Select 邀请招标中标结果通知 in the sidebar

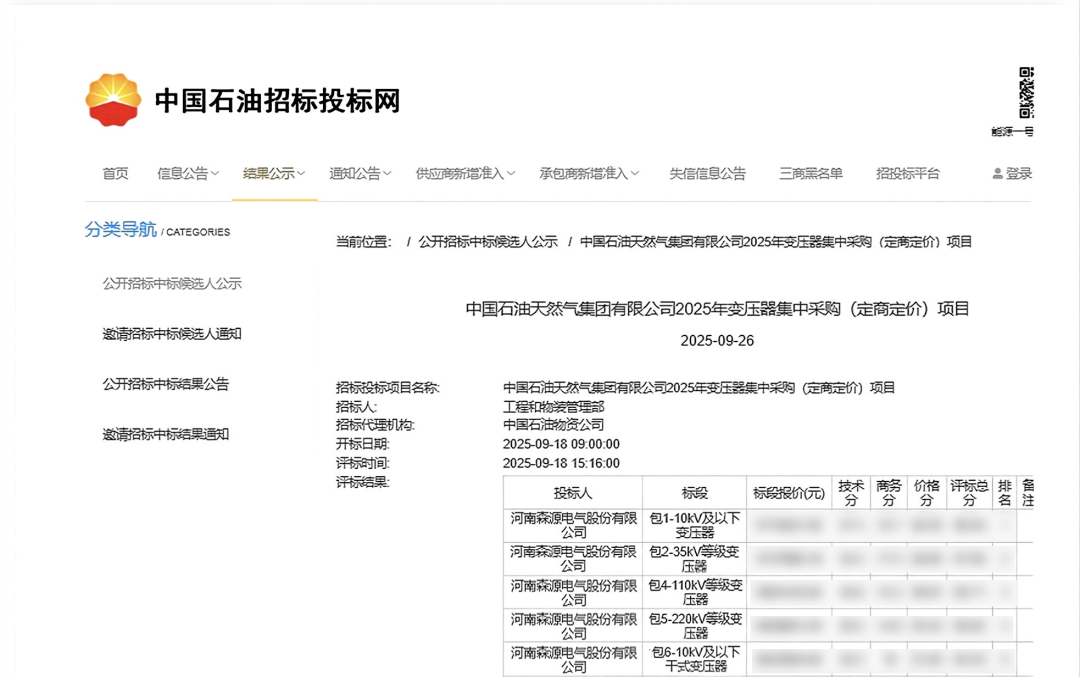coord(165,435)
